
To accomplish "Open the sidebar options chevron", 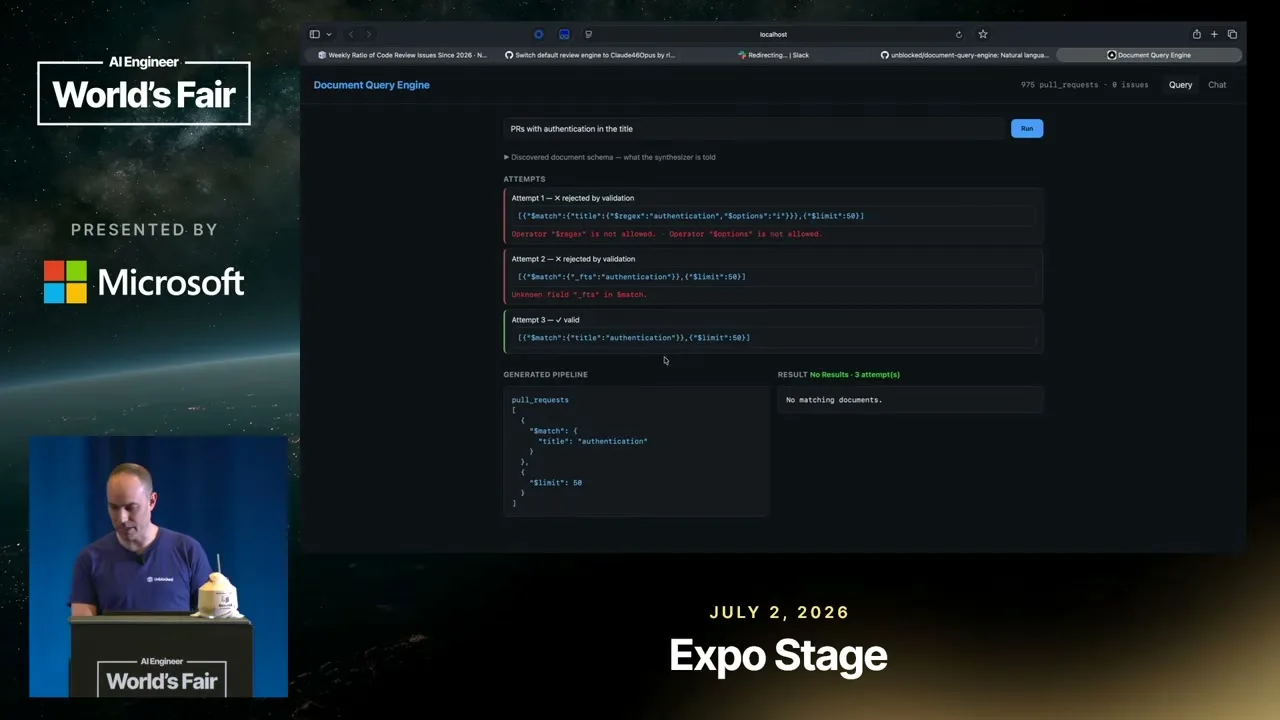I will tap(329, 34).
